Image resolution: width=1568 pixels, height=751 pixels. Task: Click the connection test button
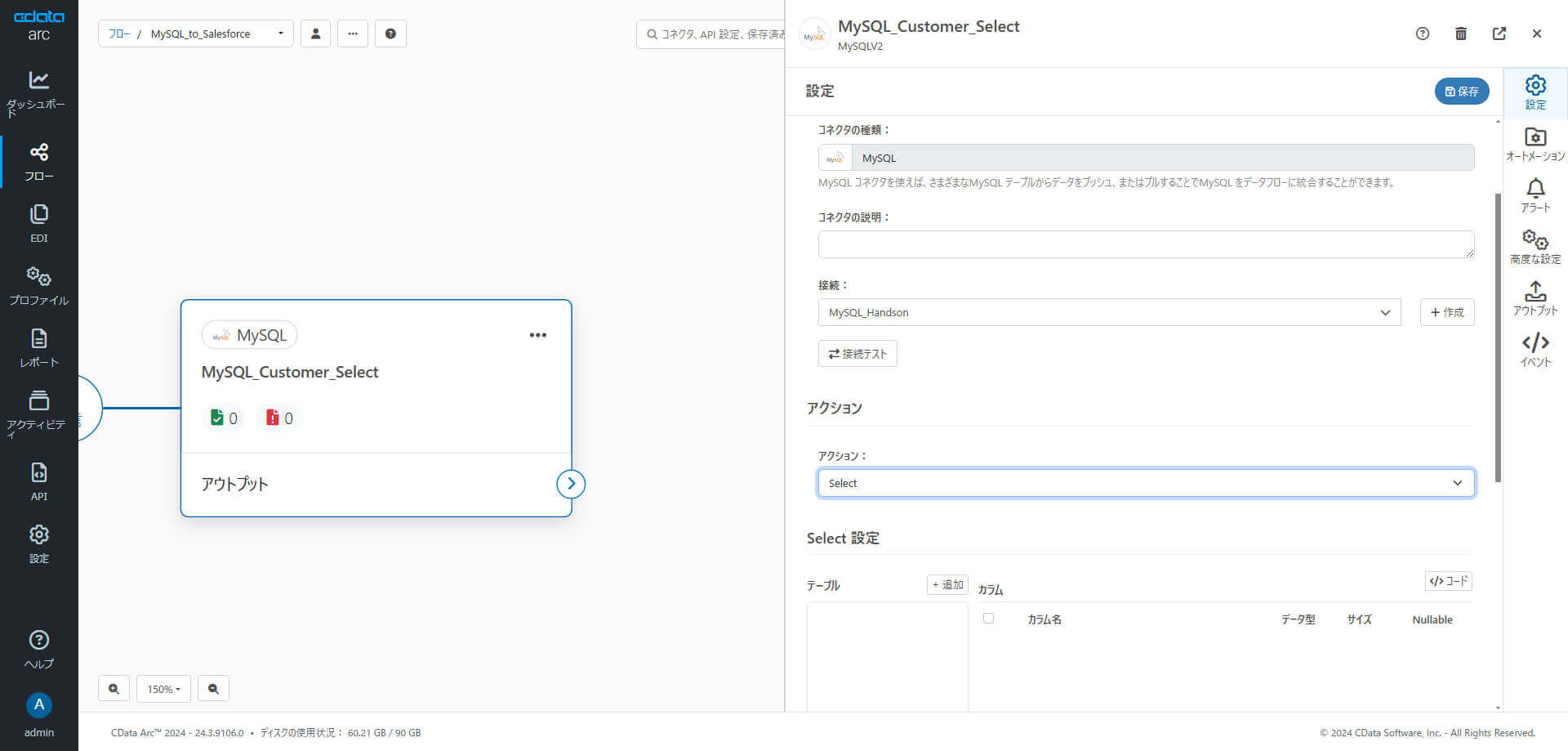click(x=857, y=354)
